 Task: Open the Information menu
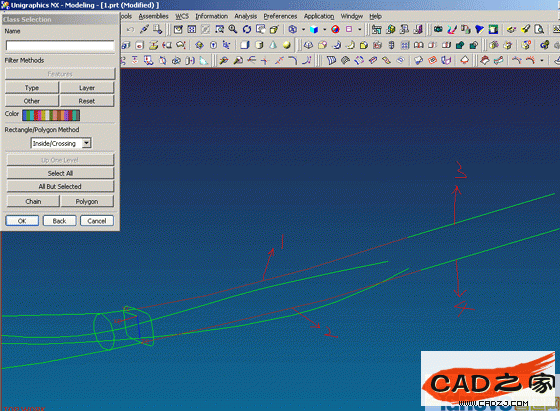(211, 16)
